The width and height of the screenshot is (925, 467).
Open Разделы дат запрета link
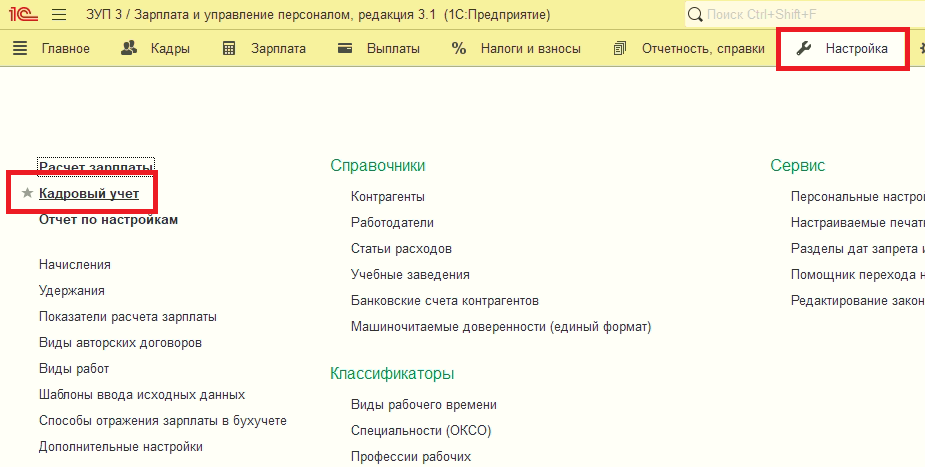tap(858, 248)
